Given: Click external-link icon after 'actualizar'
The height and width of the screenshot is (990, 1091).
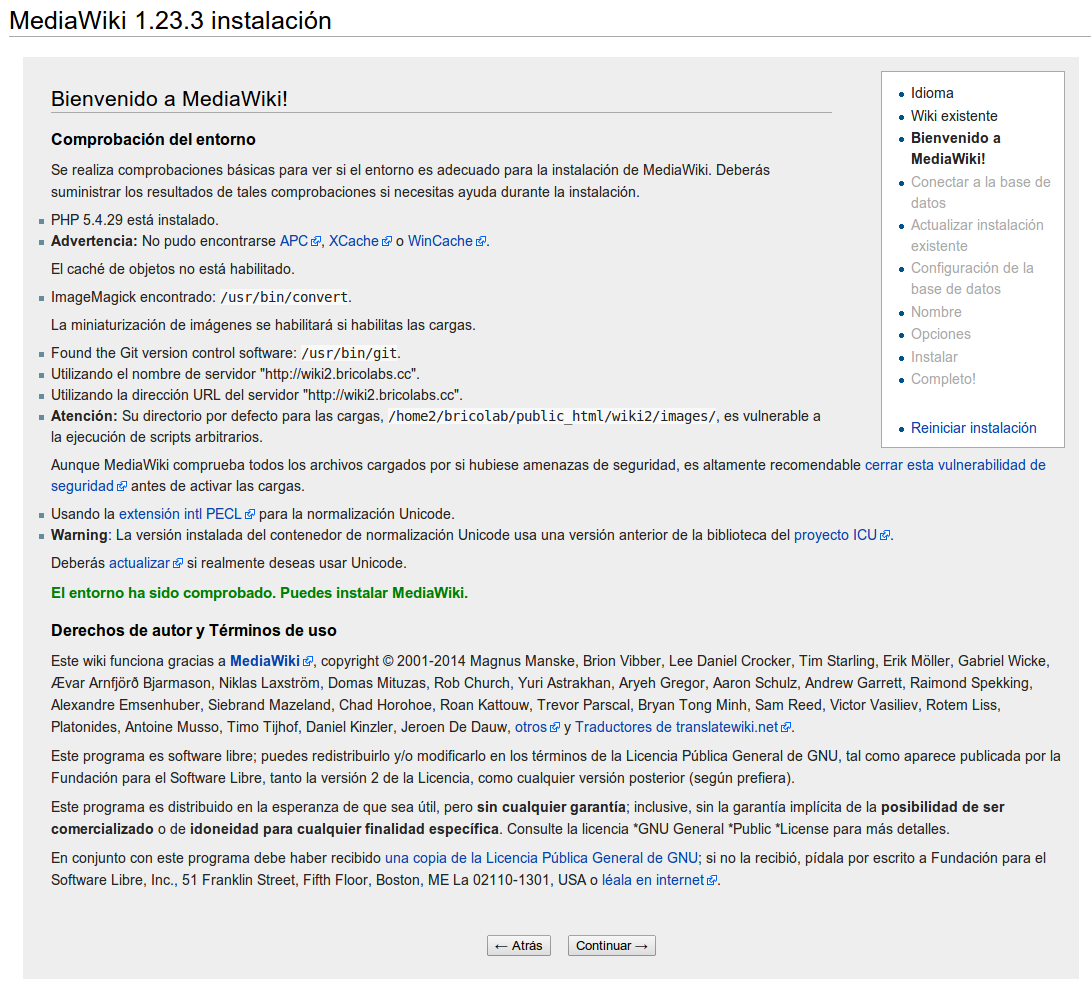Looking at the screenshot, I should tap(177, 564).
